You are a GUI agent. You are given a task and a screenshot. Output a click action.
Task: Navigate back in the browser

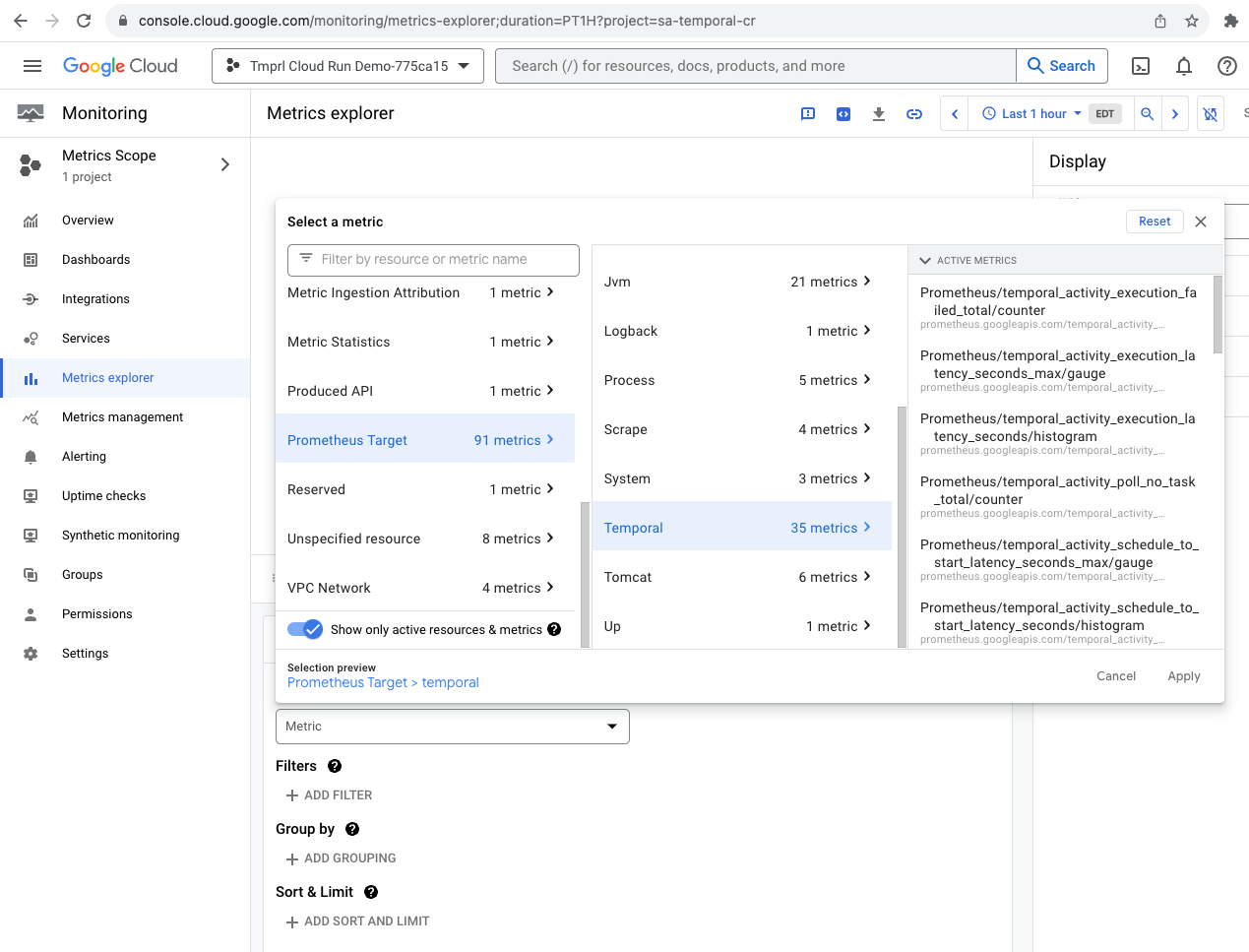tap(21, 21)
